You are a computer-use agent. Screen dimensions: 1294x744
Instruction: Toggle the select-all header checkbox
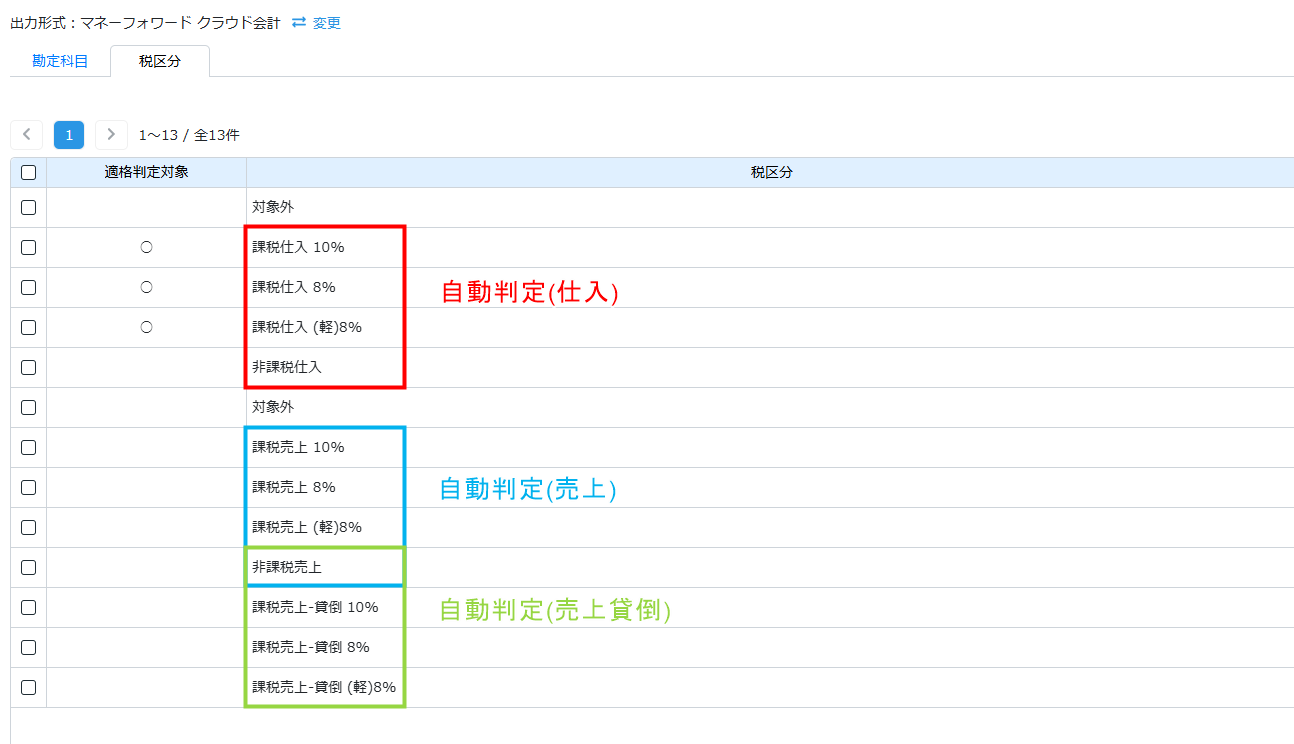tap(28, 172)
